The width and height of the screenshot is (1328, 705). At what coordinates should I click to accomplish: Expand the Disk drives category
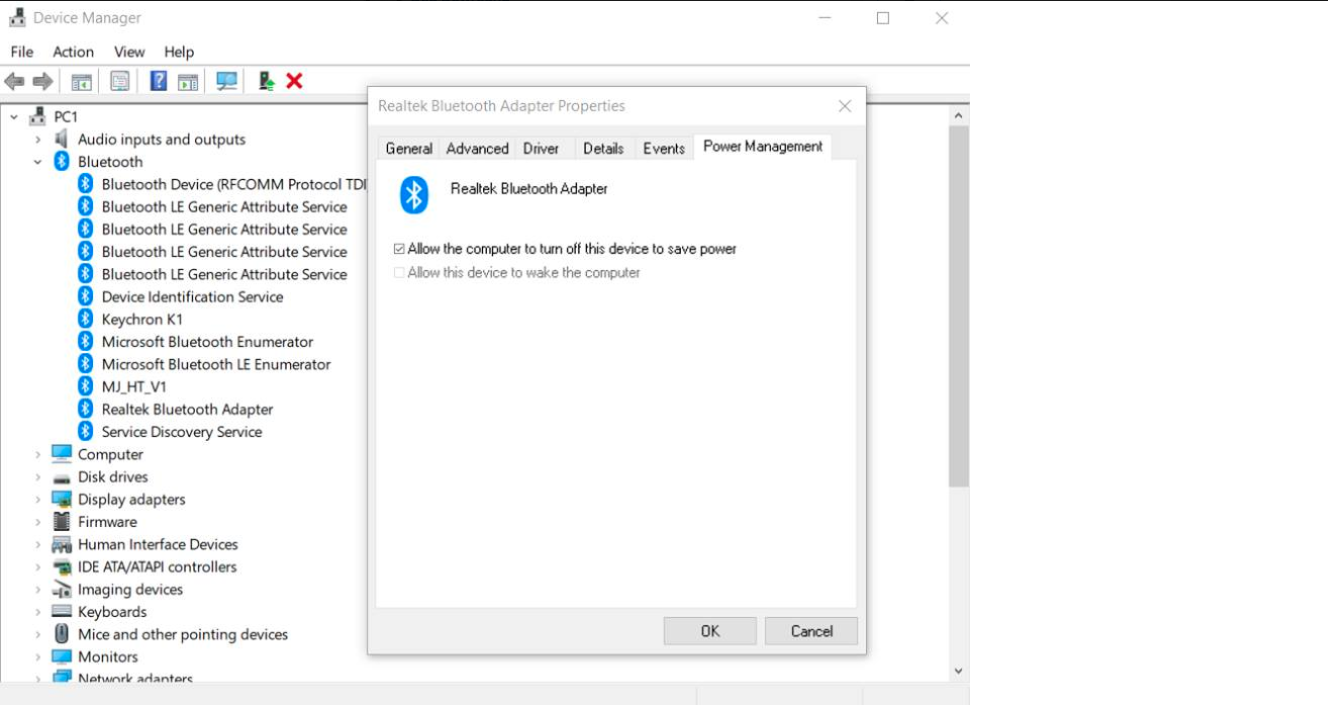click(38, 477)
